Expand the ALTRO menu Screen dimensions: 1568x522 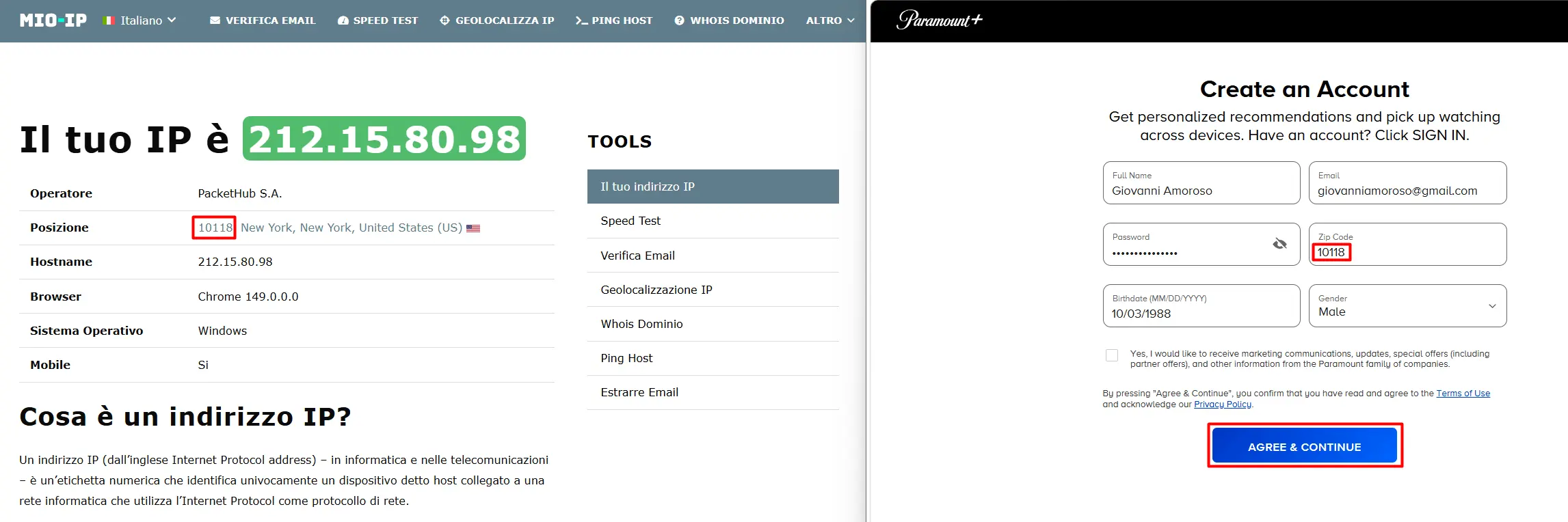(830, 20)
